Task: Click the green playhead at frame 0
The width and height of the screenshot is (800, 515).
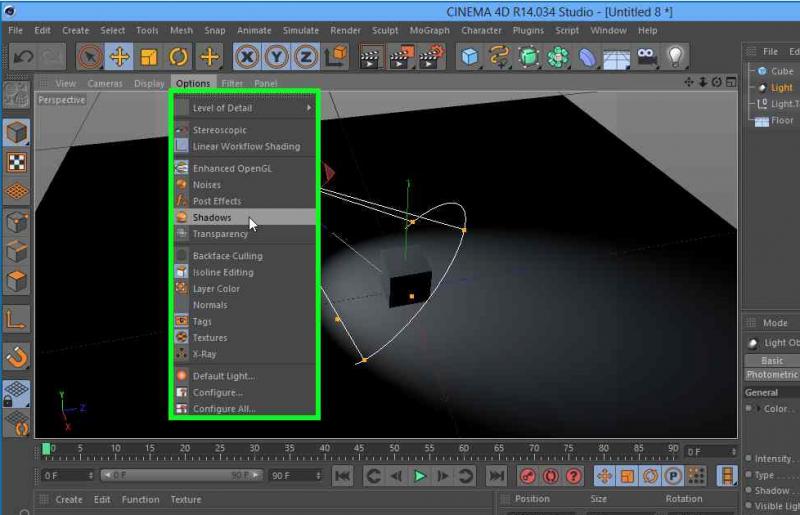Action: [x=46, y=449]
